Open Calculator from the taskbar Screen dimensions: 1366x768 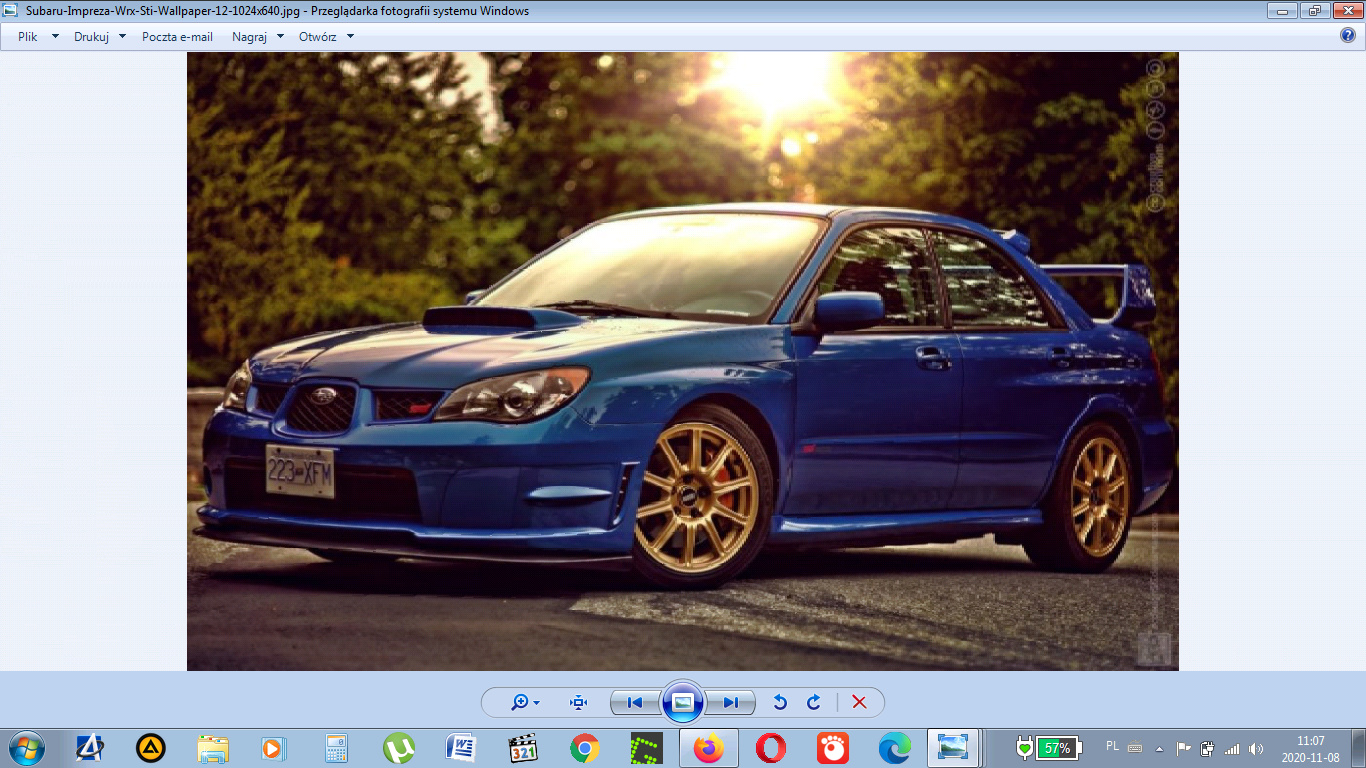tap(336, 748)
